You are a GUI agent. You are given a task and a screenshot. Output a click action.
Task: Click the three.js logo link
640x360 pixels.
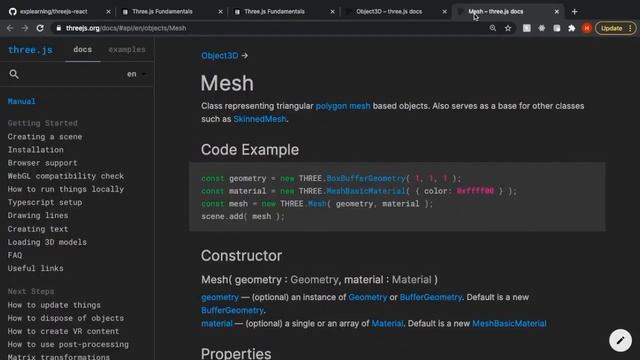[30, 50]
